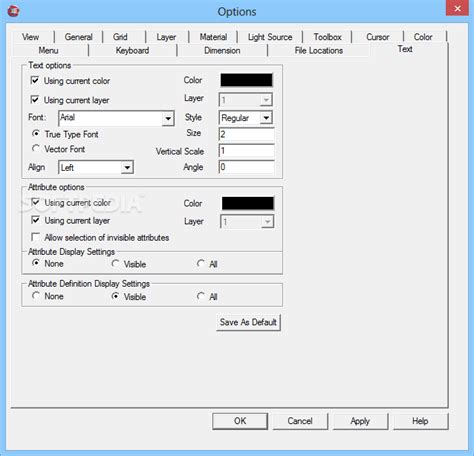Open the Layer dropdown in Attribute options
This screenshot has width=474, height=456.
point(247,222)
